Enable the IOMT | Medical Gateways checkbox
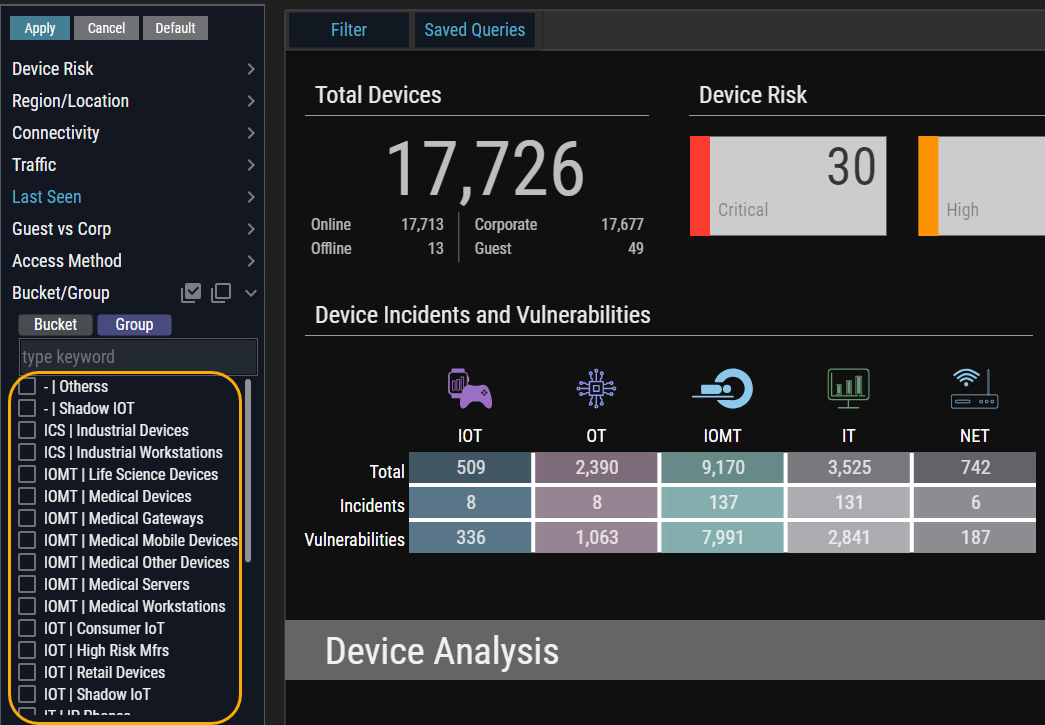The image size is (1045, 725). click(27, 519)
